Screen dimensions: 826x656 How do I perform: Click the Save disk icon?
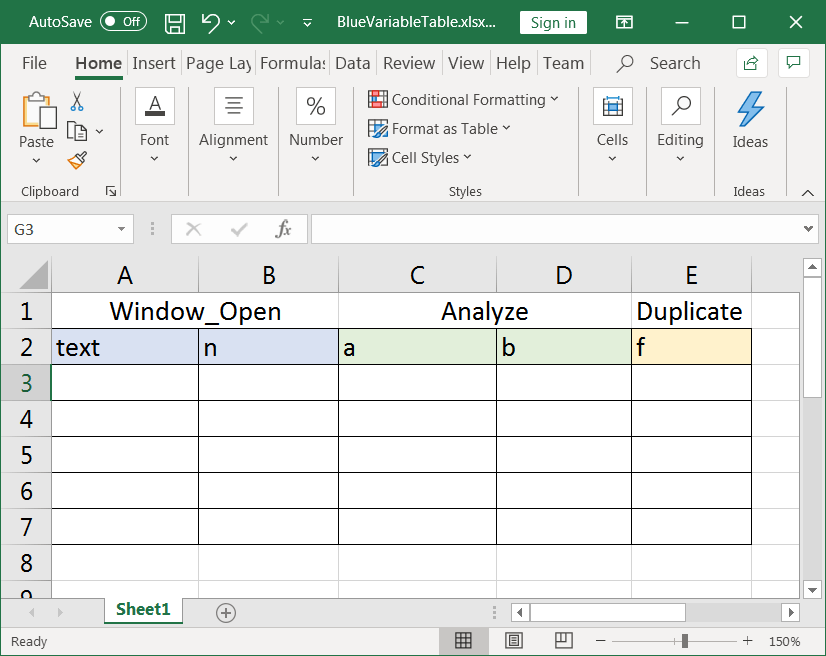[175, 23]
